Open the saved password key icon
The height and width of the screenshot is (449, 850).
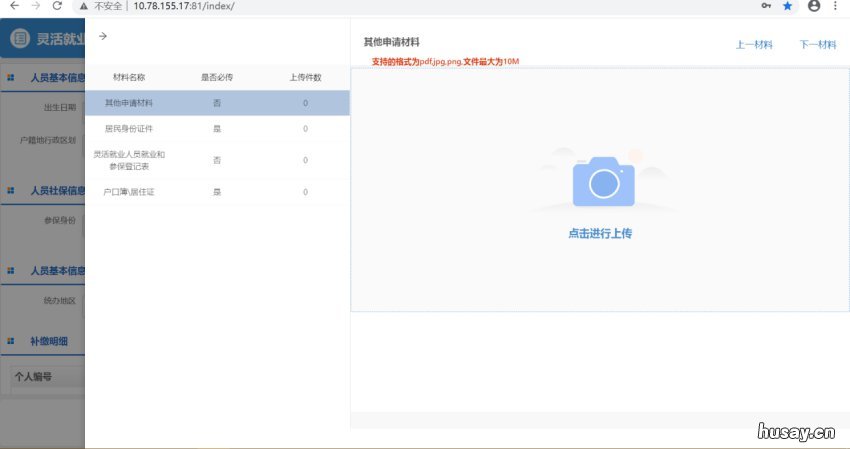(x=766, y=5)
